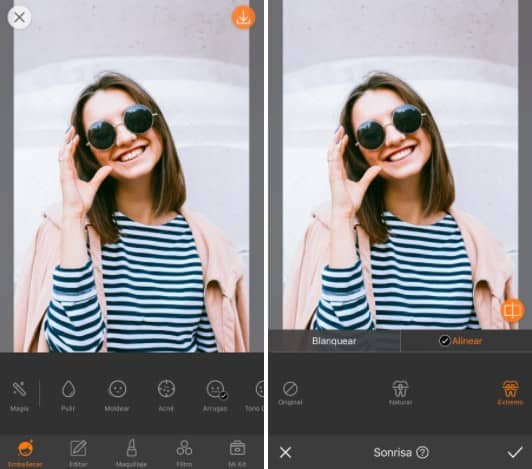The image size is (532, 469).
Task: Select the Magia magic wand tool
Action: click(19, 395)
